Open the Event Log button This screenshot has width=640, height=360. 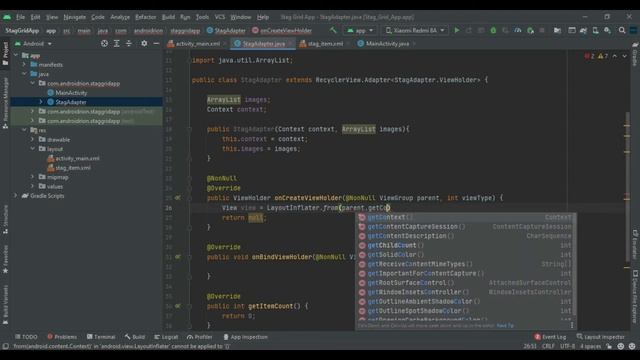tap(550, 337)
